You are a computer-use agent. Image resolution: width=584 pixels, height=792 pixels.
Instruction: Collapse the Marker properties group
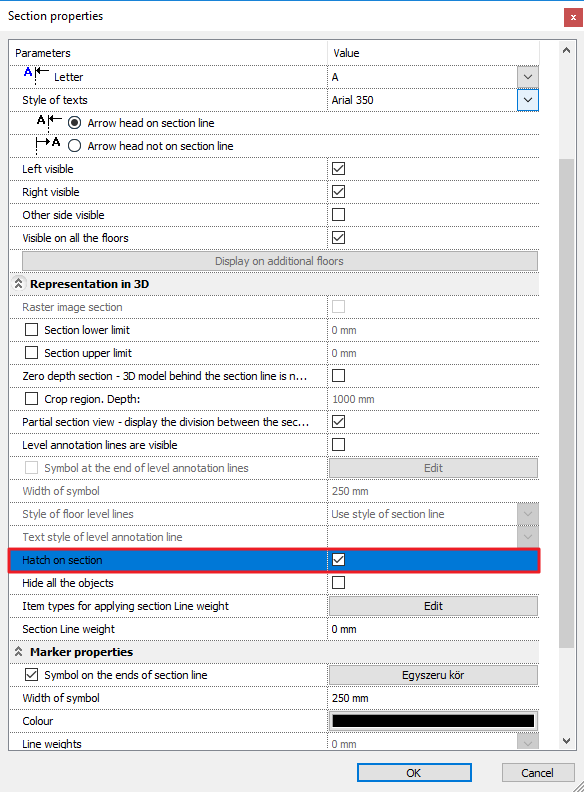[x=19, y=652]
